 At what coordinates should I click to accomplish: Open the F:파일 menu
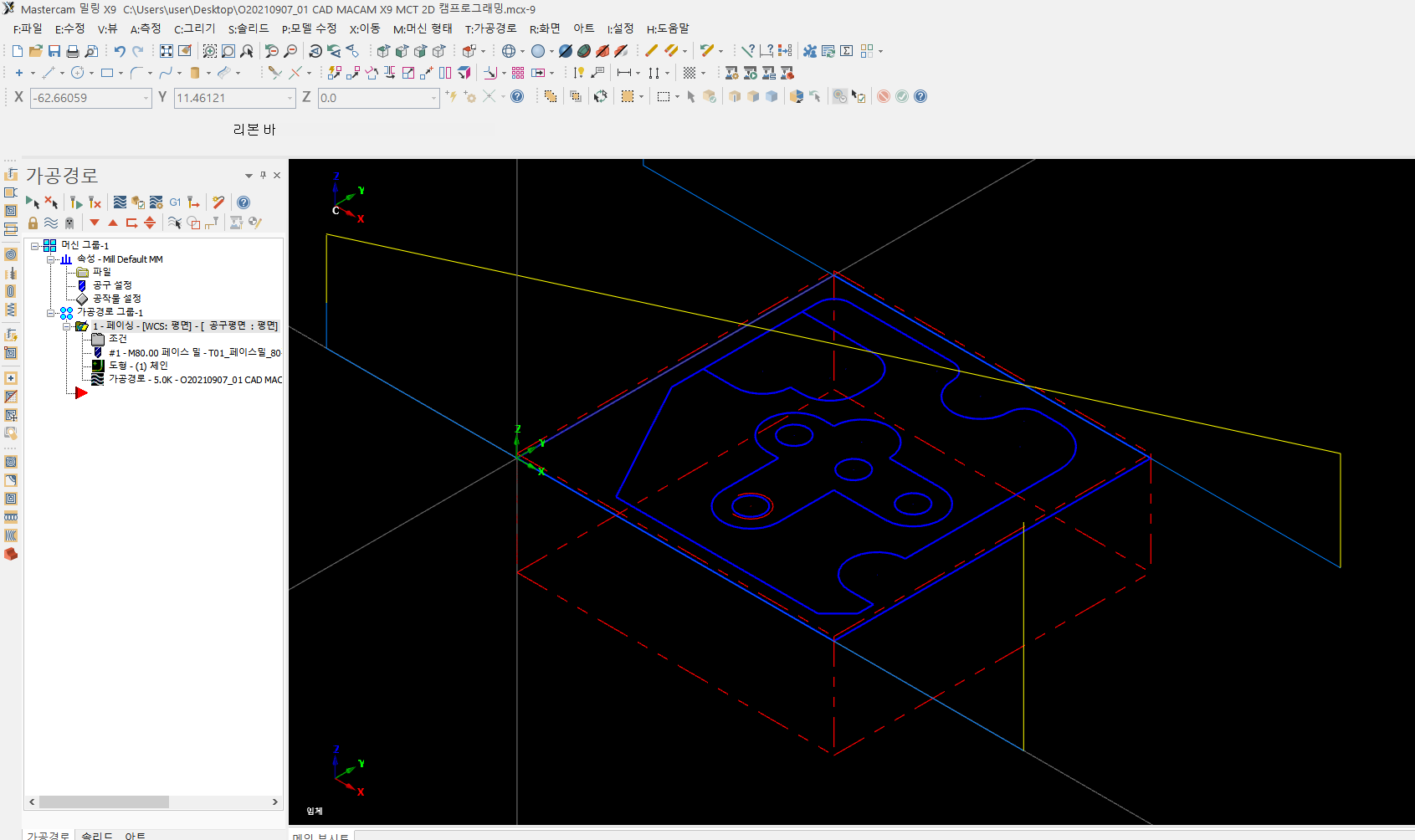coord(28,28)
